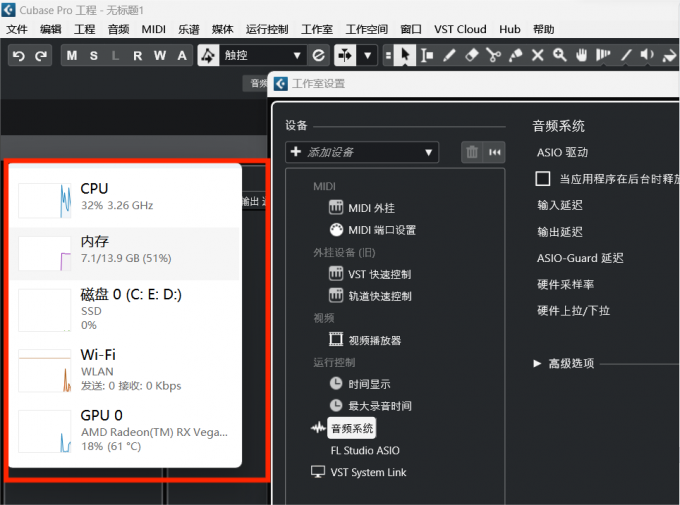Open the 文件 menu
The image size is (680, 505).
point(17,29)
